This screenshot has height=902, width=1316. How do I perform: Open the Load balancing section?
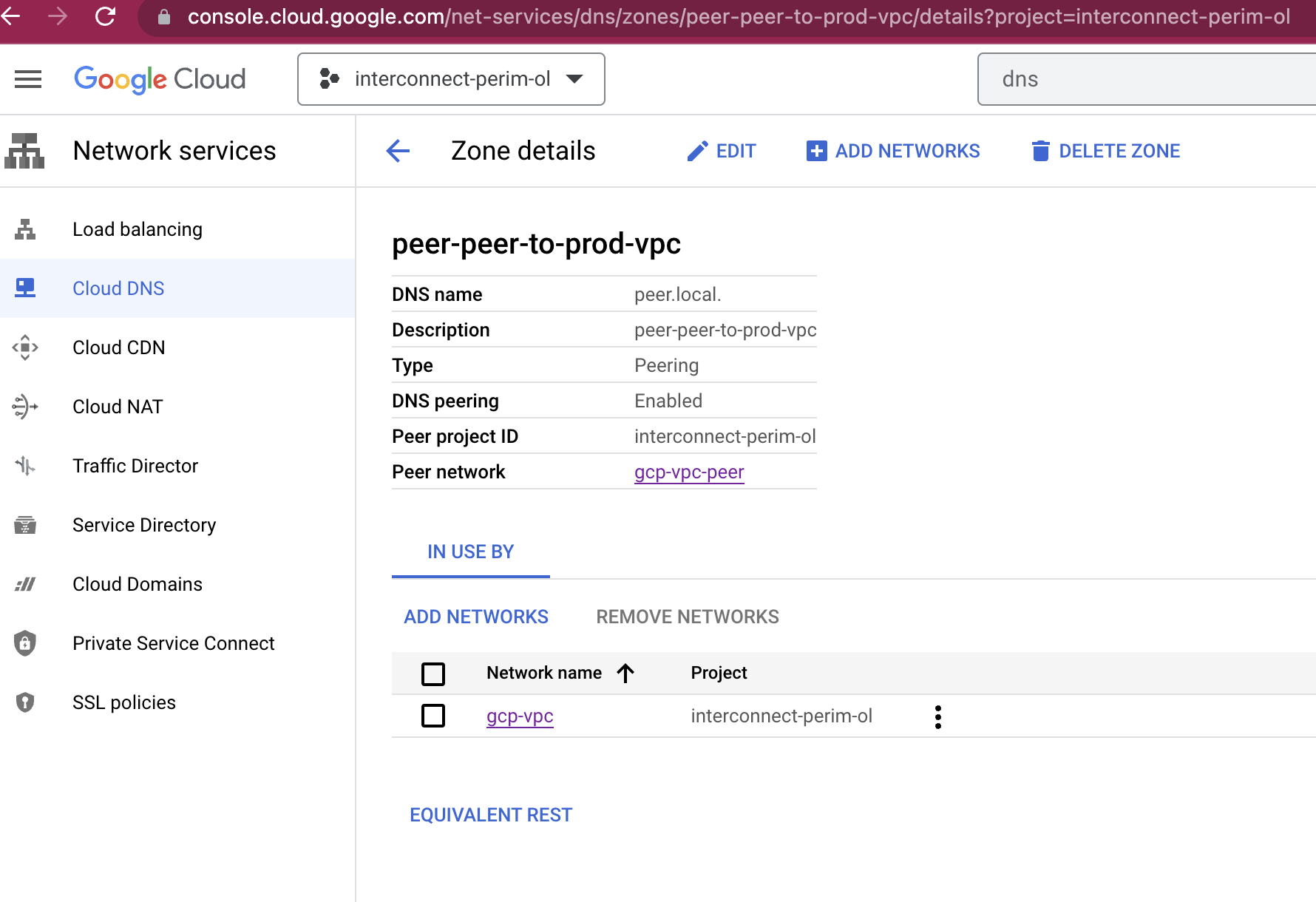tap(137, 229)
